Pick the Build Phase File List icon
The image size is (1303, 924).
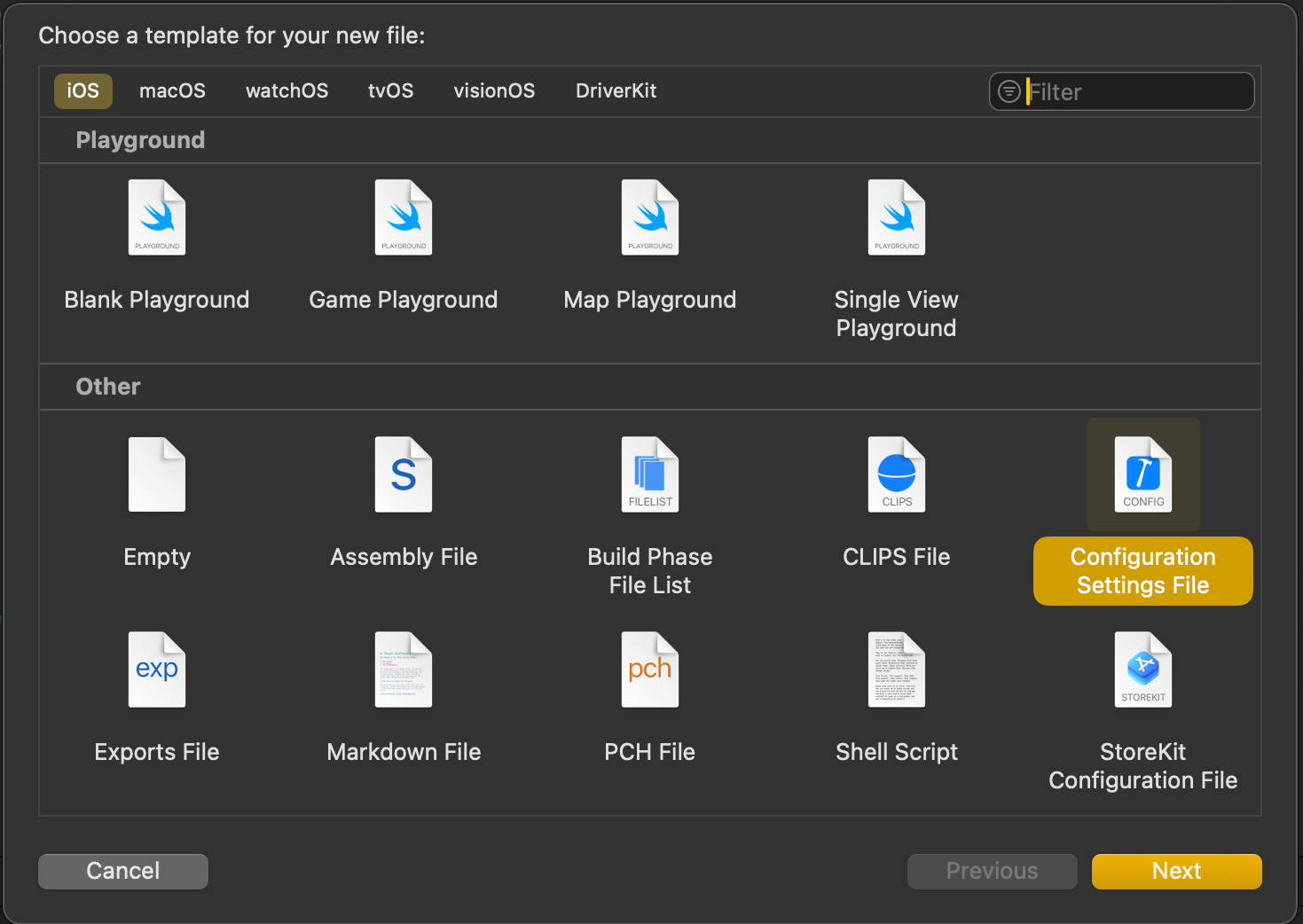650,474
